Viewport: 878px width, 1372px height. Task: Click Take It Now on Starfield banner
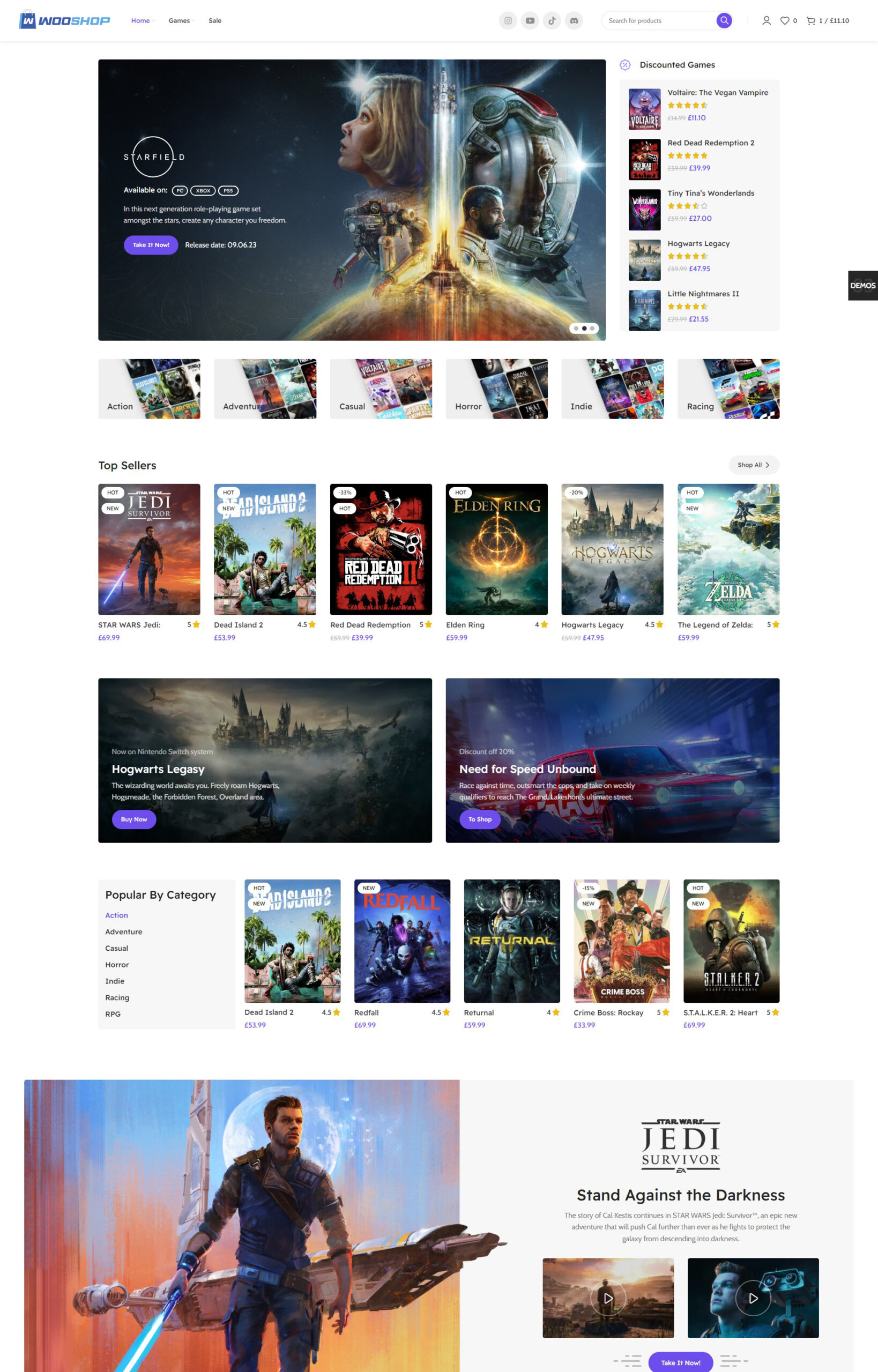151,245
